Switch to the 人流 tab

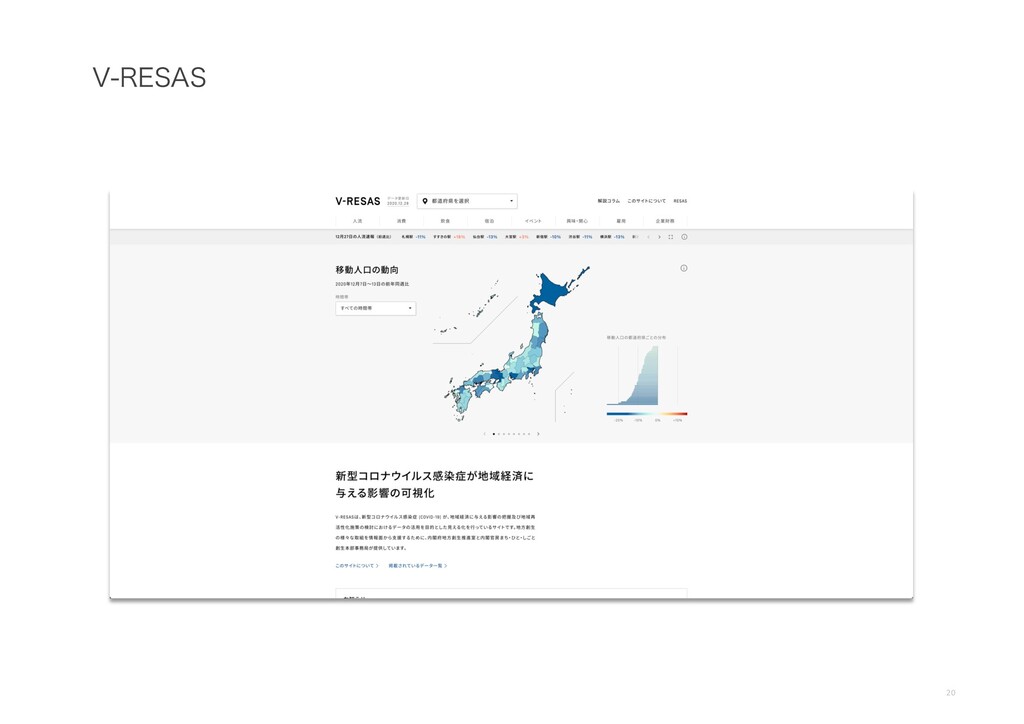pyautogui.click(x=357, y=221)
